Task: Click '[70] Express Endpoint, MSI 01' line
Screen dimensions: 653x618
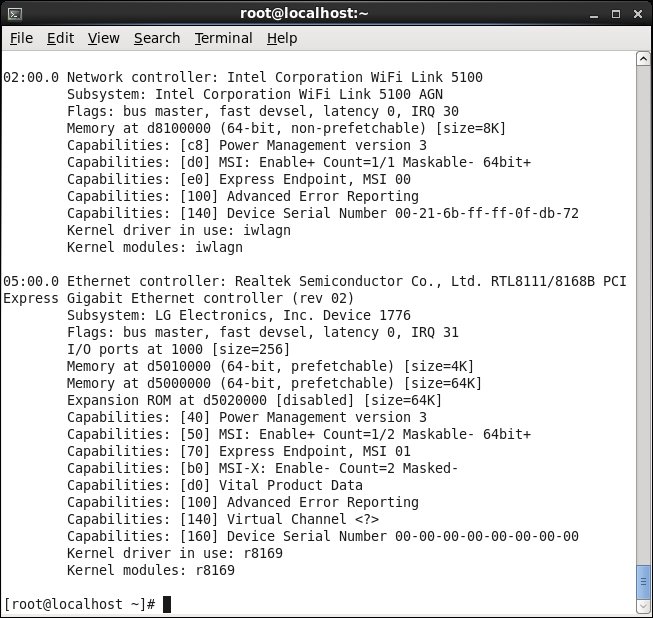Action: tap(239, 451)
